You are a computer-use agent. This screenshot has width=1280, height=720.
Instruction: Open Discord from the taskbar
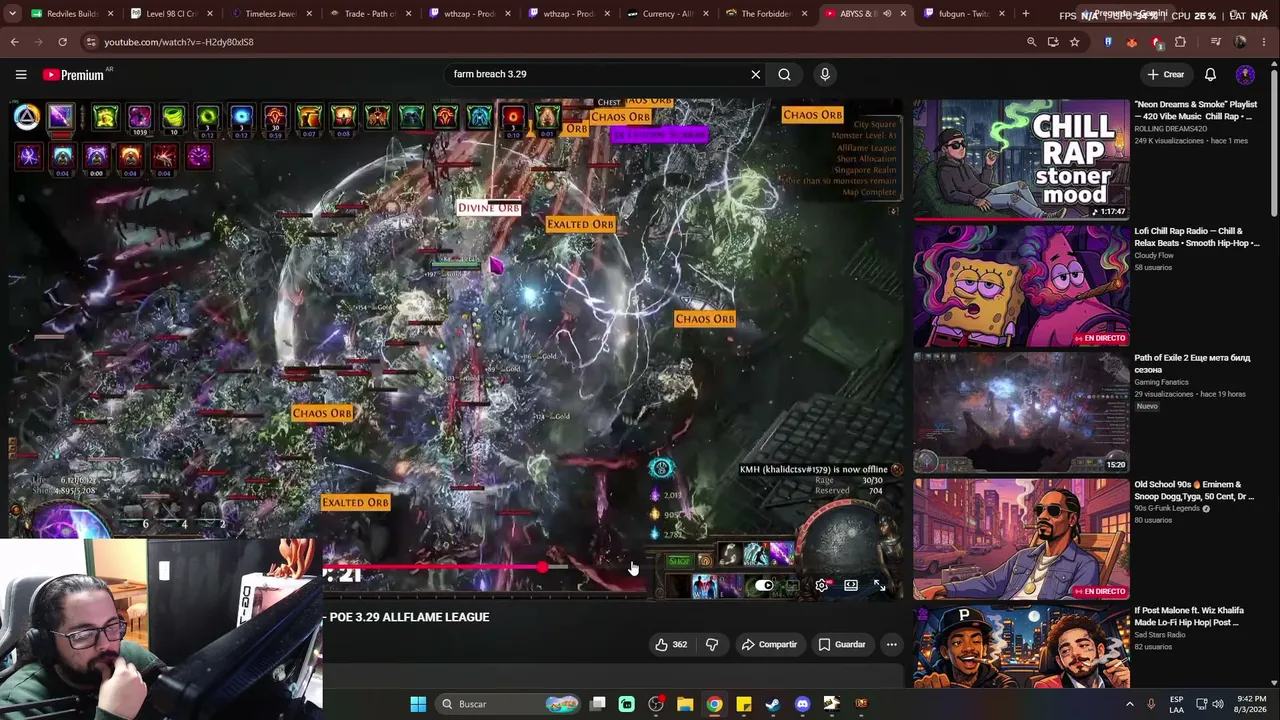[x=802, y=704]
